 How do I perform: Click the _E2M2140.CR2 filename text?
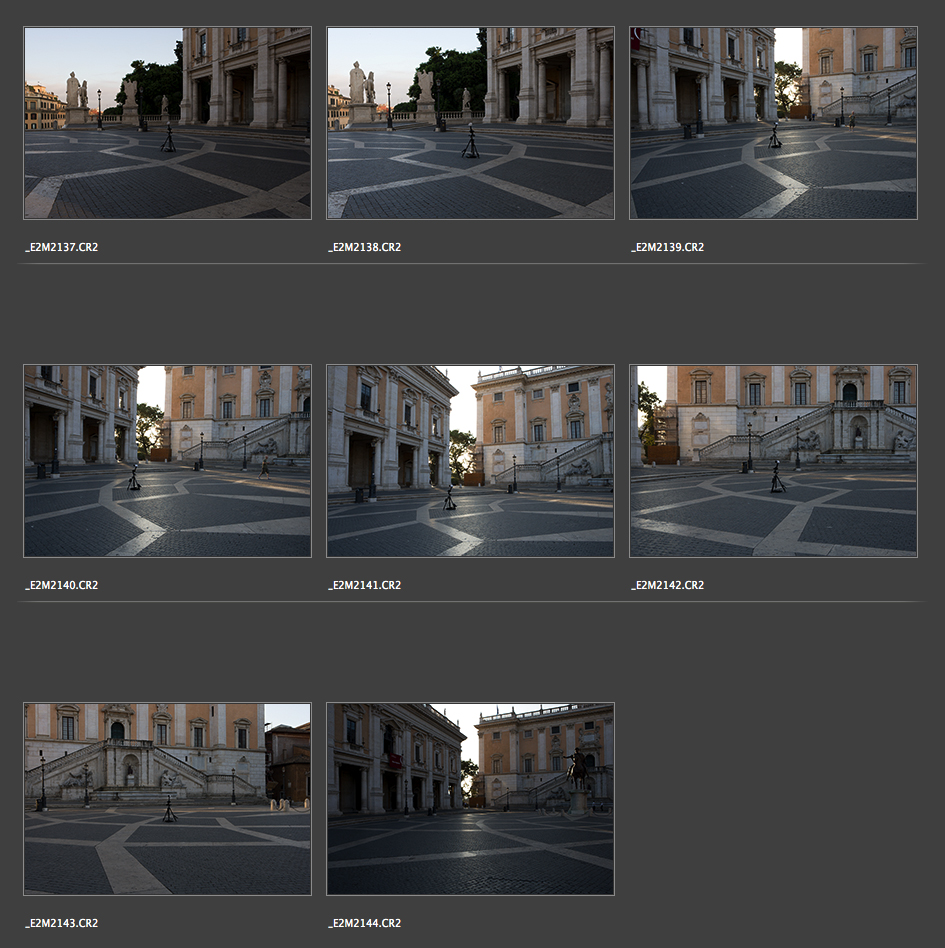point(62,585)
